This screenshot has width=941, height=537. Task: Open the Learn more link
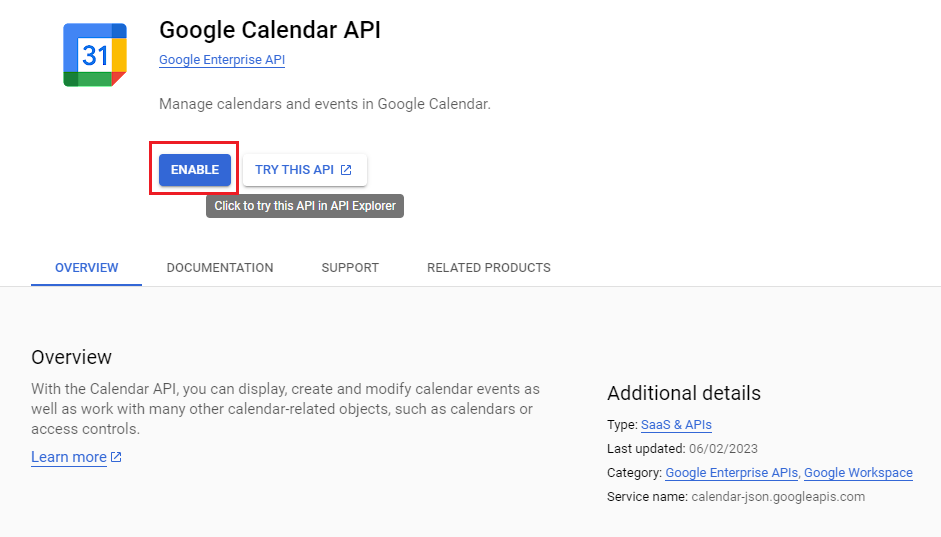[69, 457]
